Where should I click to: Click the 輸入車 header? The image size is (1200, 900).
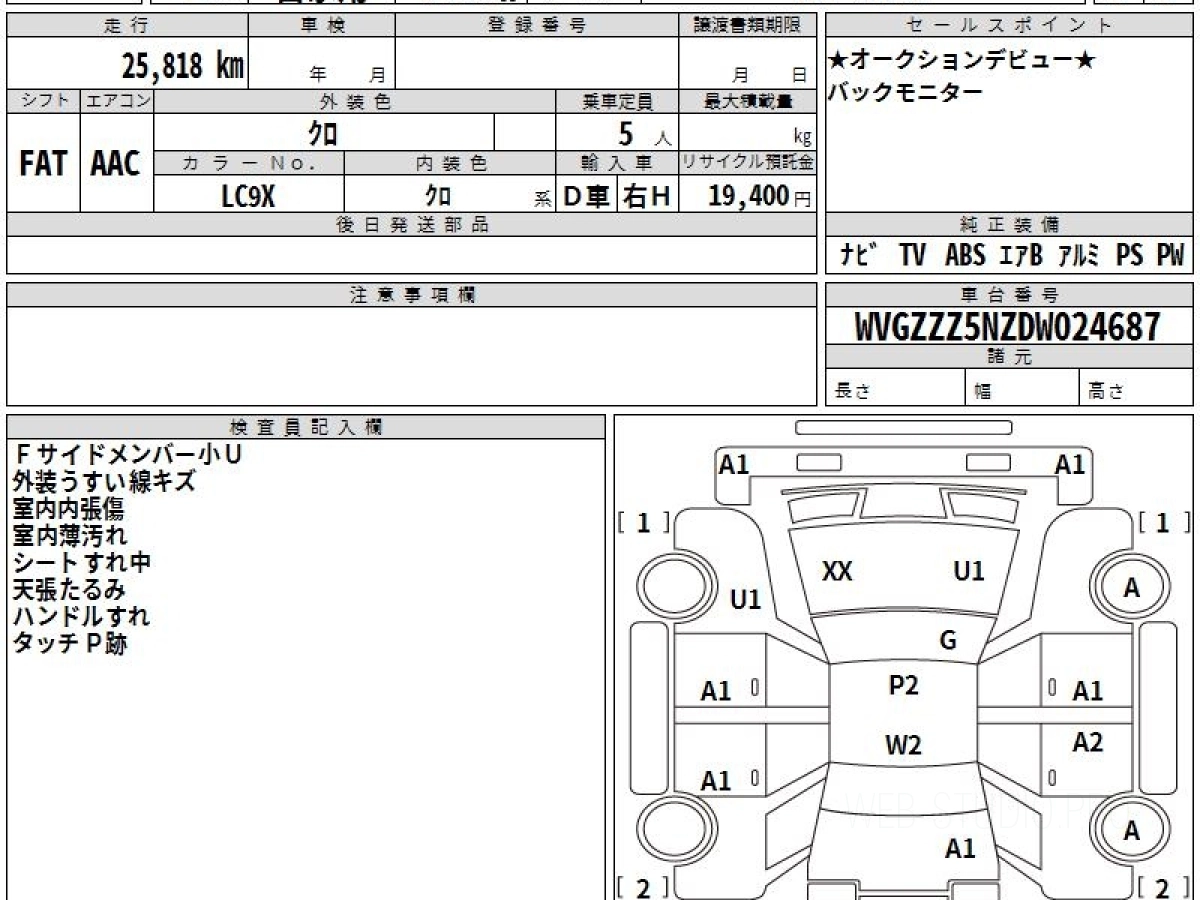coord(617,163)
